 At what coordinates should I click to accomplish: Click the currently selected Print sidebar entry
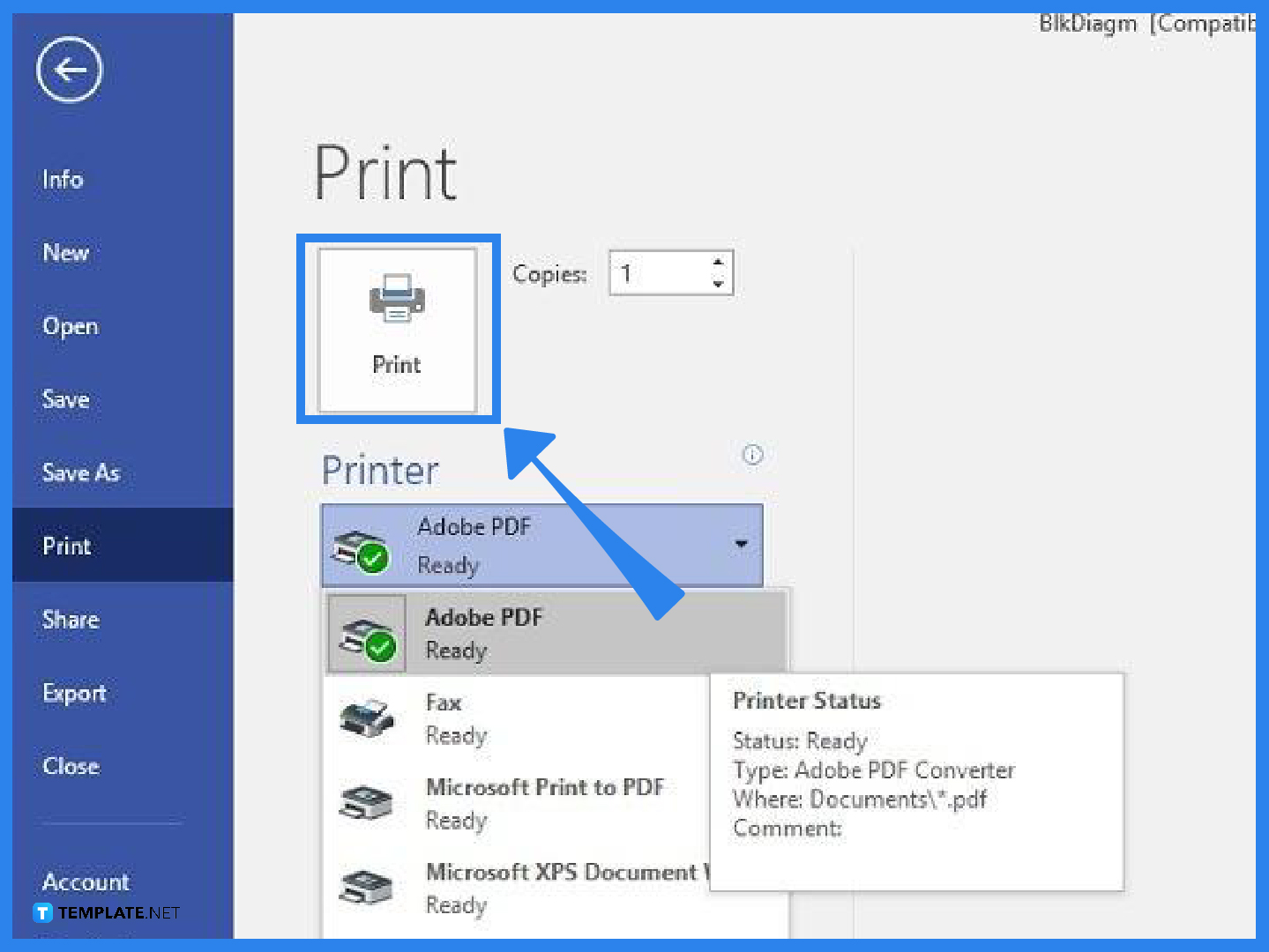click(66, 545)
